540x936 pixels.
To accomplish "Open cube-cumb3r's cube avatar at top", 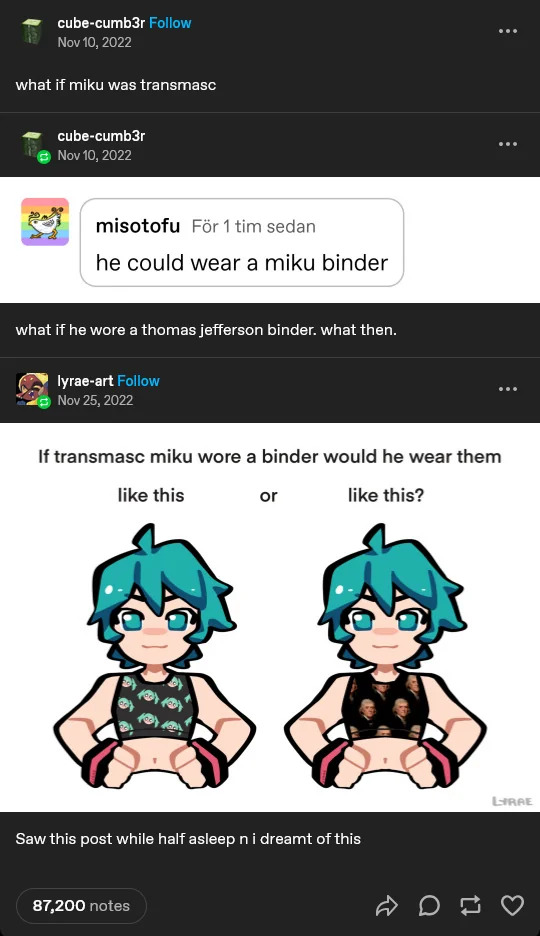I will (32, 32).
